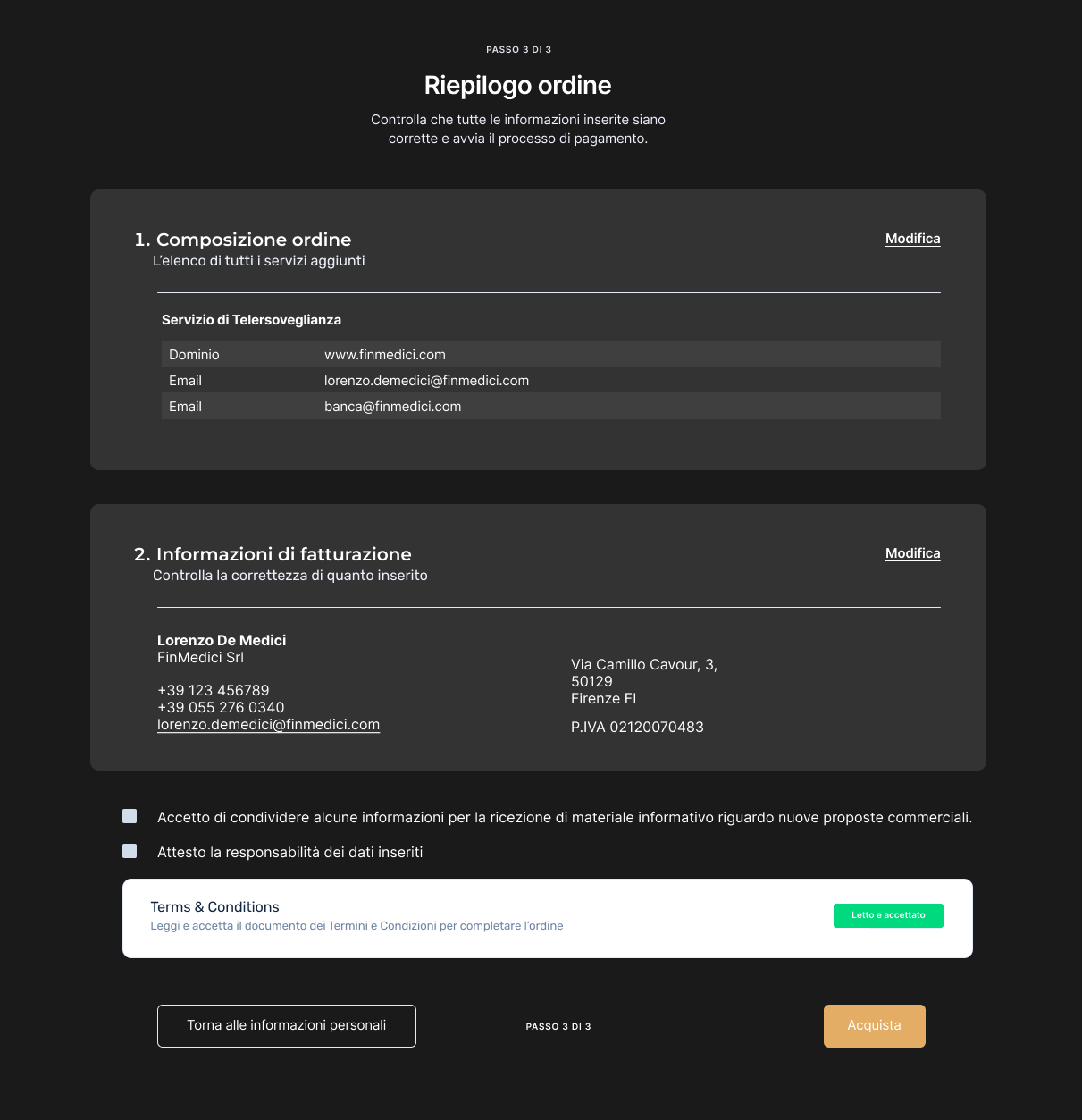Click the phone number +39 123 456789

[x=213, y=690]
